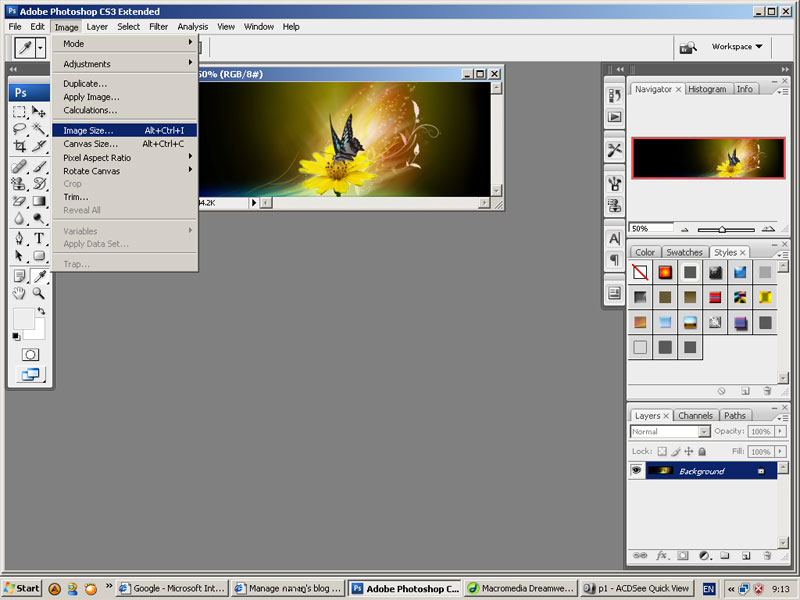
Task: Expand the Rotate Canvas submenu
Action: coord(124,171)
